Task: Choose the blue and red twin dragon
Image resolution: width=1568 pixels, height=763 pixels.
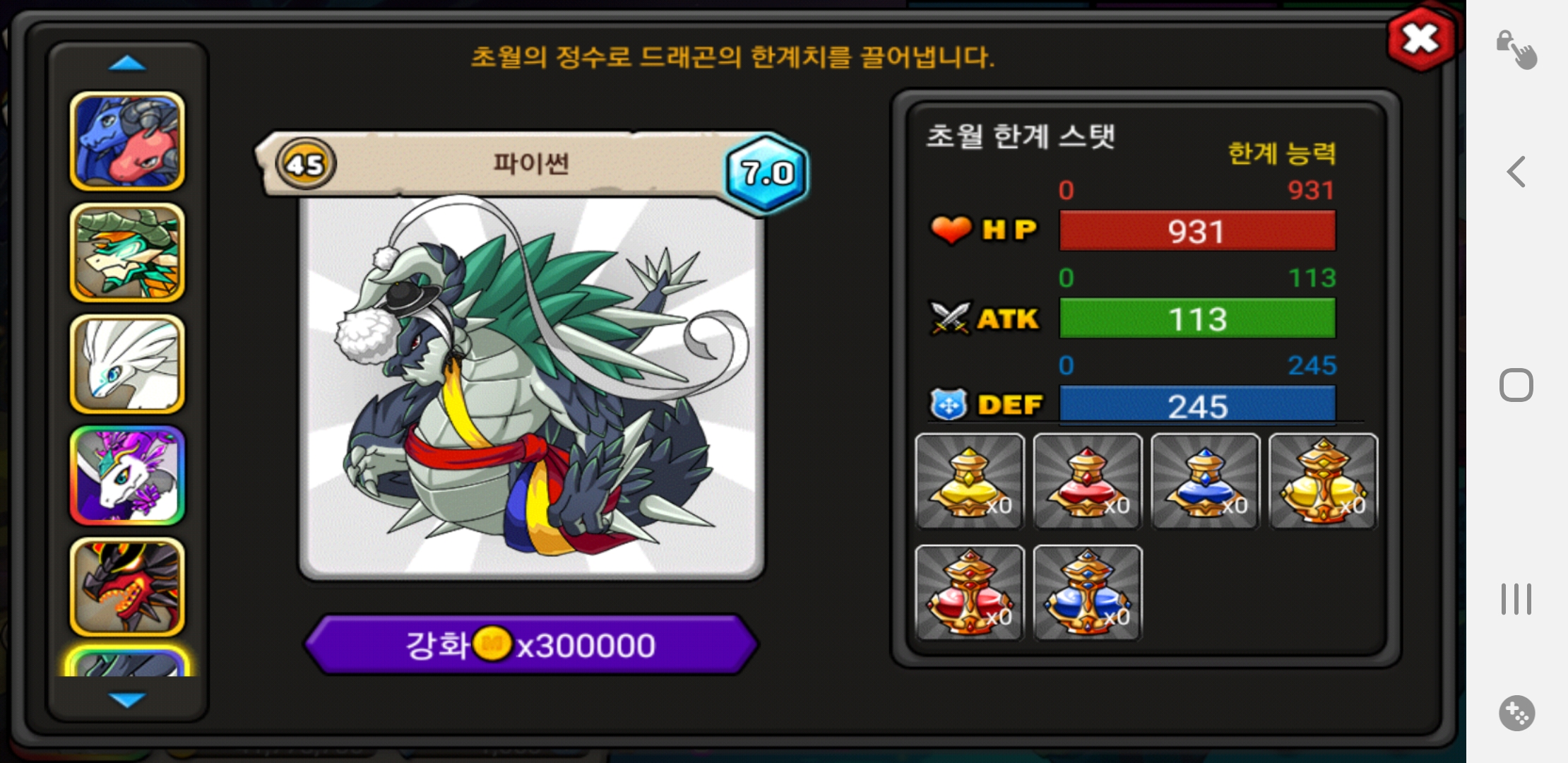Action: click(127, 141)
